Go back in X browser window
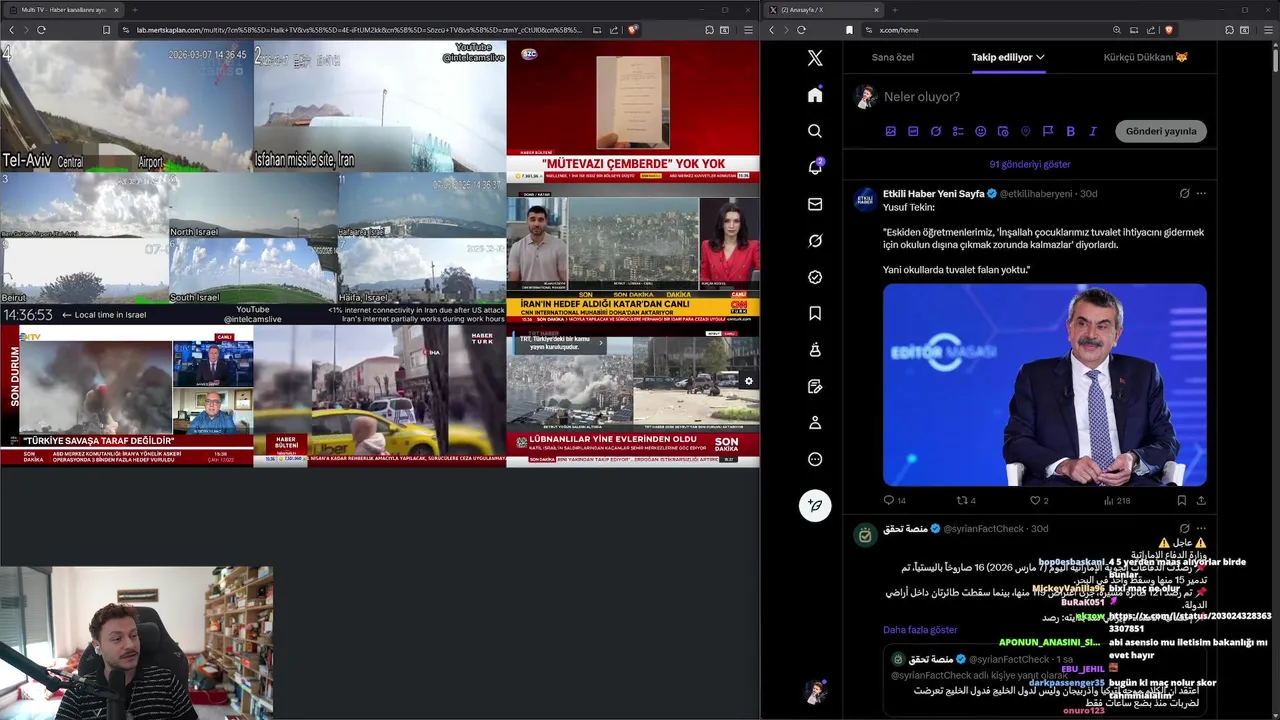Screen dimensions: 1280x720 pos(771,30)
